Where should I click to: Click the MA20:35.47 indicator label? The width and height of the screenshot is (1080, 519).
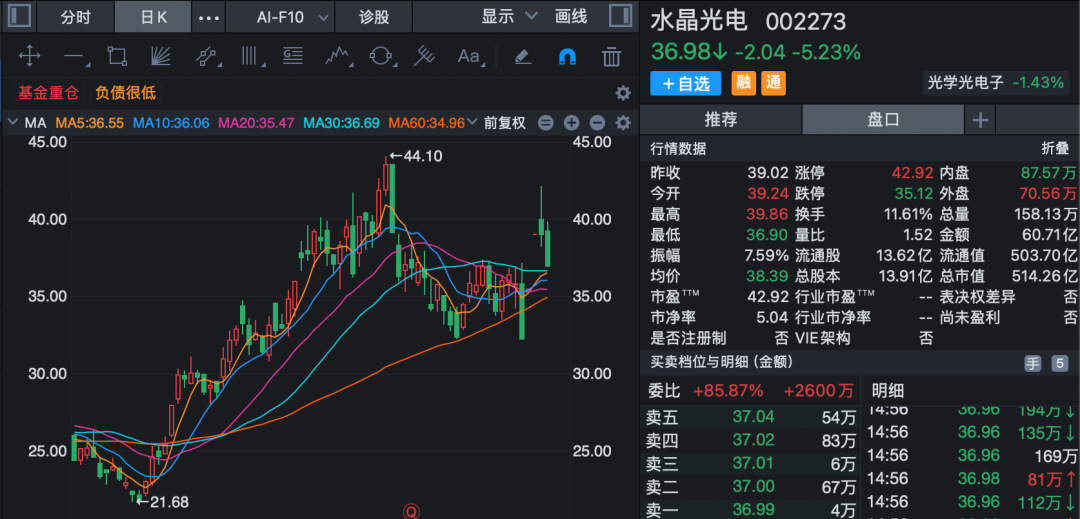click(x=256, y=123)
